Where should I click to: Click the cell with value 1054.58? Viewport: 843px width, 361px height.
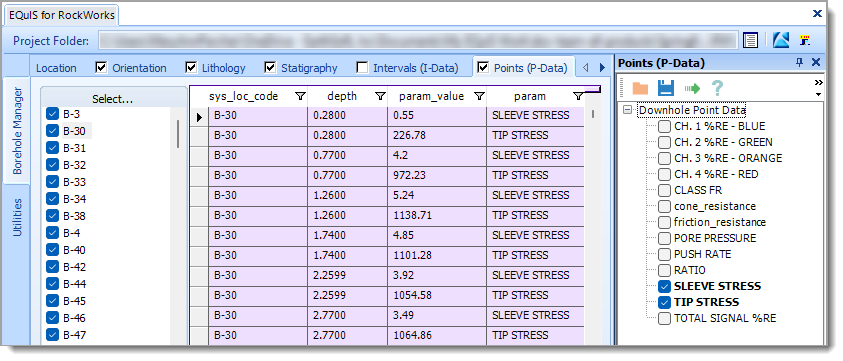[x=437, y=295]
